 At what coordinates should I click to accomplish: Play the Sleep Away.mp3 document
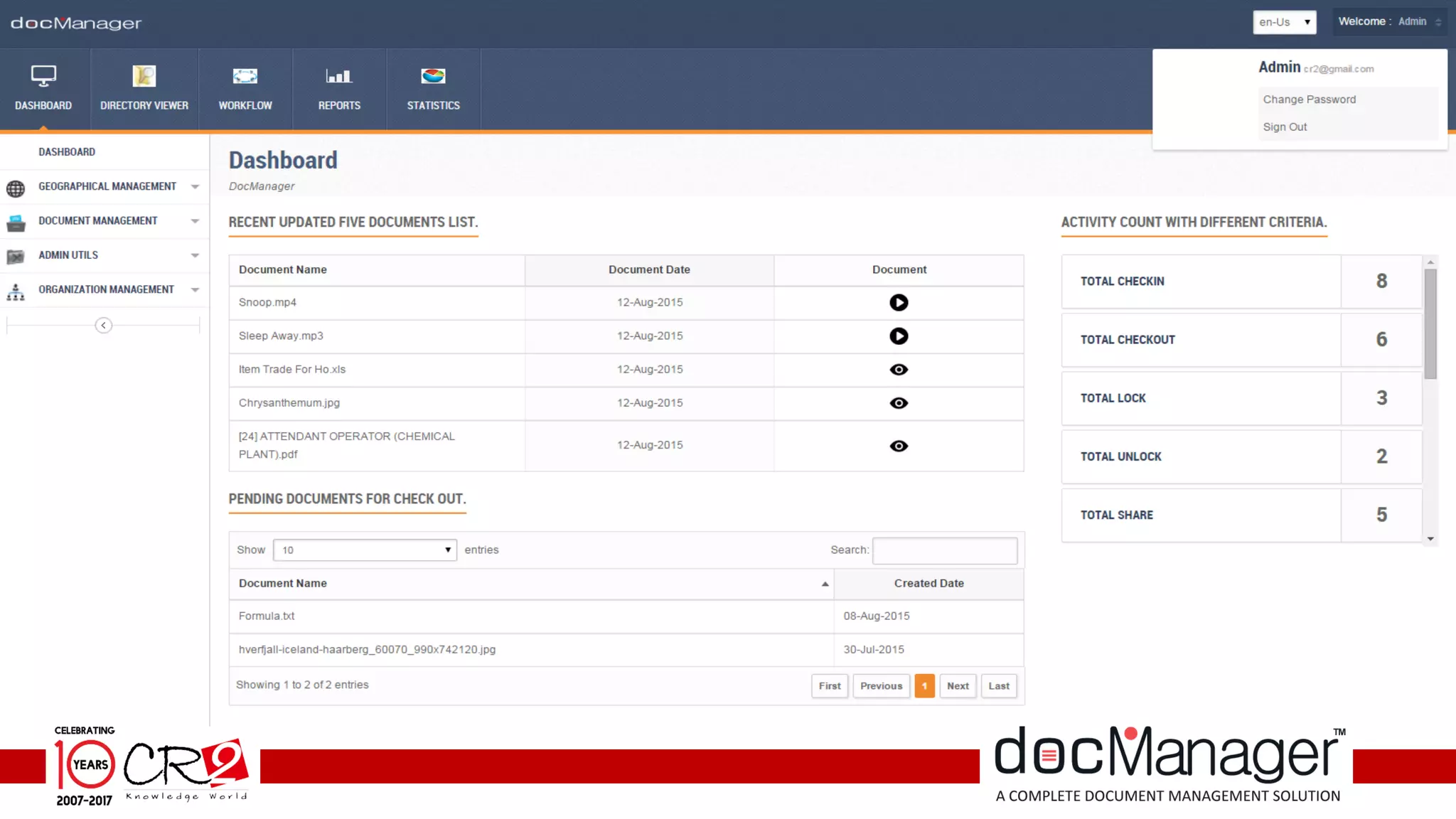[899, 336]
